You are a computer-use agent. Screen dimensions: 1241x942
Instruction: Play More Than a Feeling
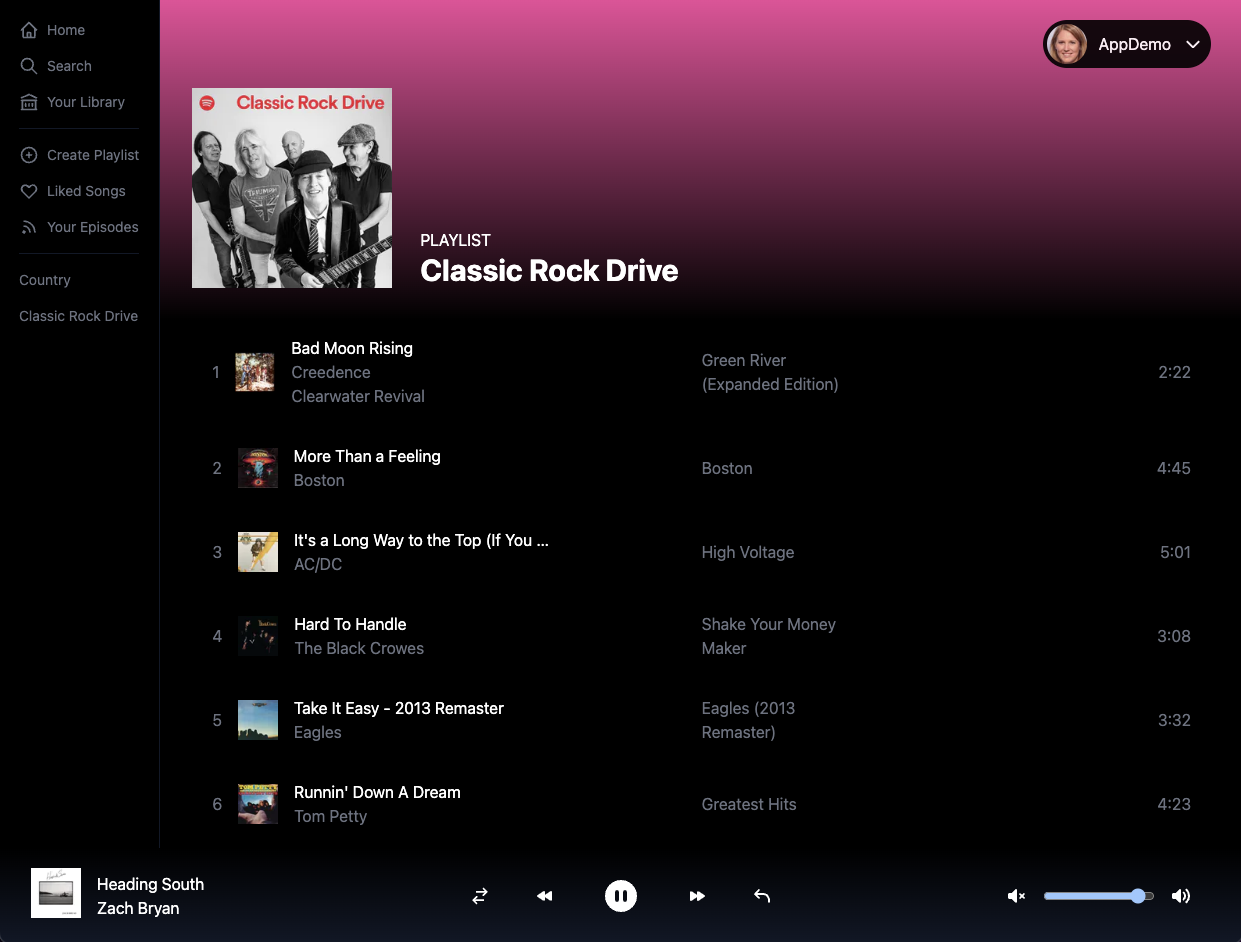(367, 456)
